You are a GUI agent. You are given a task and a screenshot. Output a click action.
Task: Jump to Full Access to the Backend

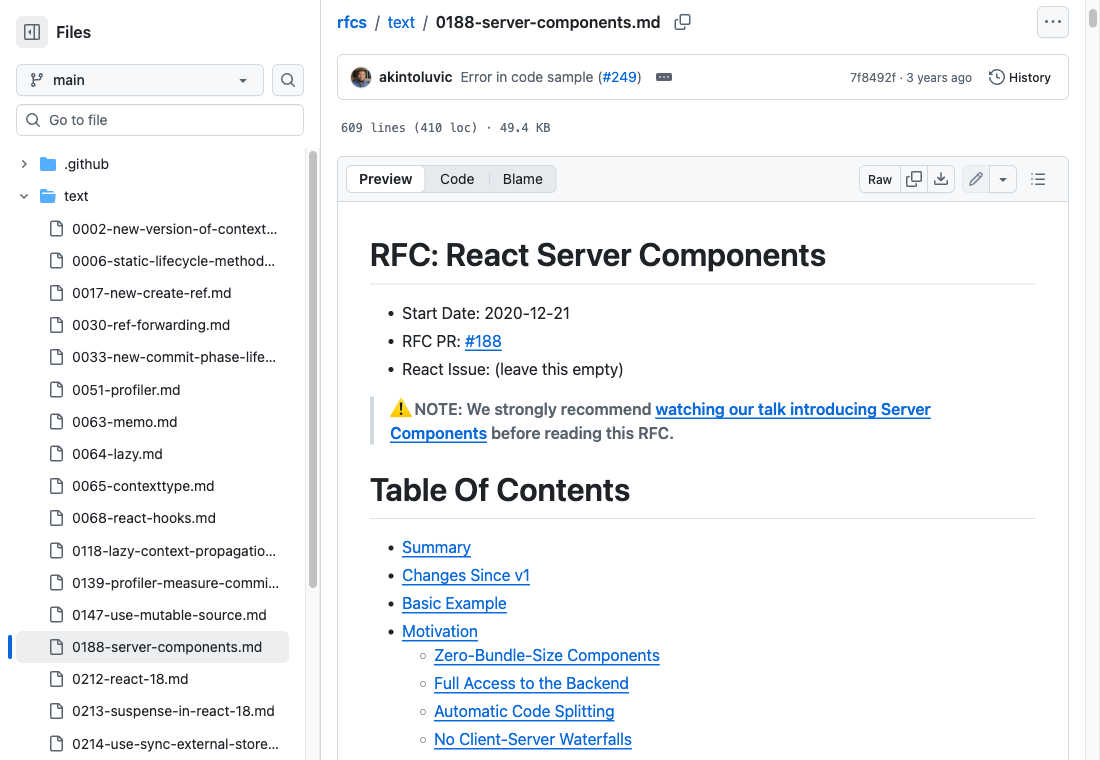(x=531, y=684)
